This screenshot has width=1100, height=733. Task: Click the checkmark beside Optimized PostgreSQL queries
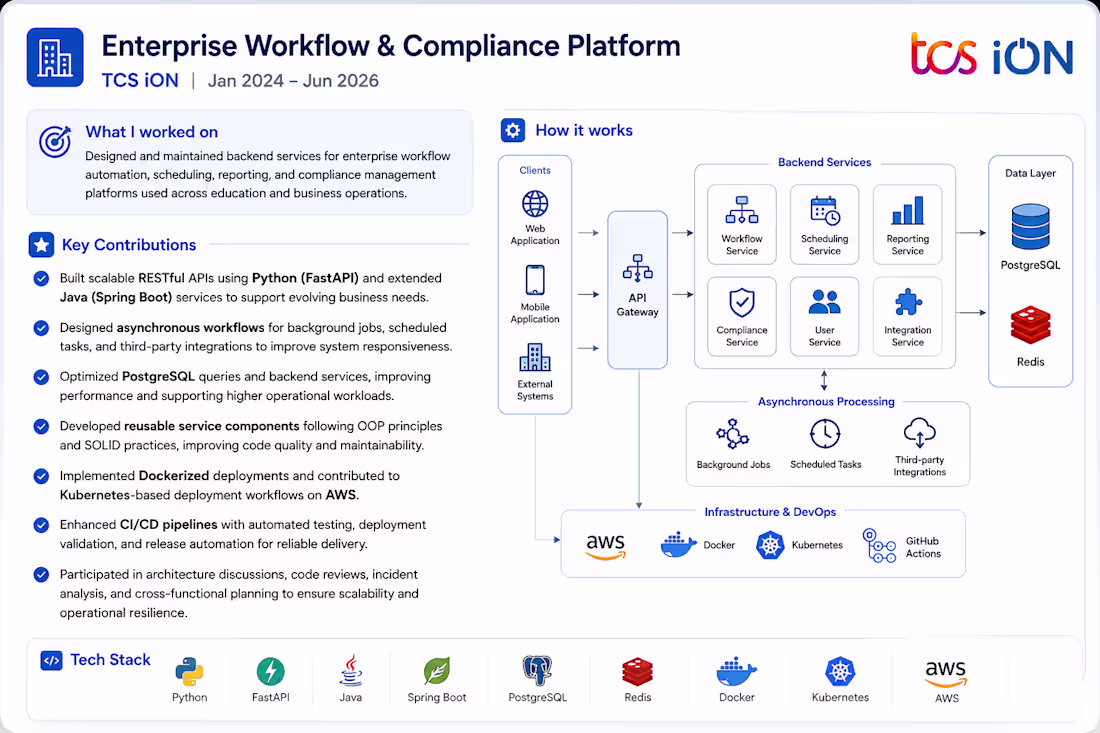point(41,377)
